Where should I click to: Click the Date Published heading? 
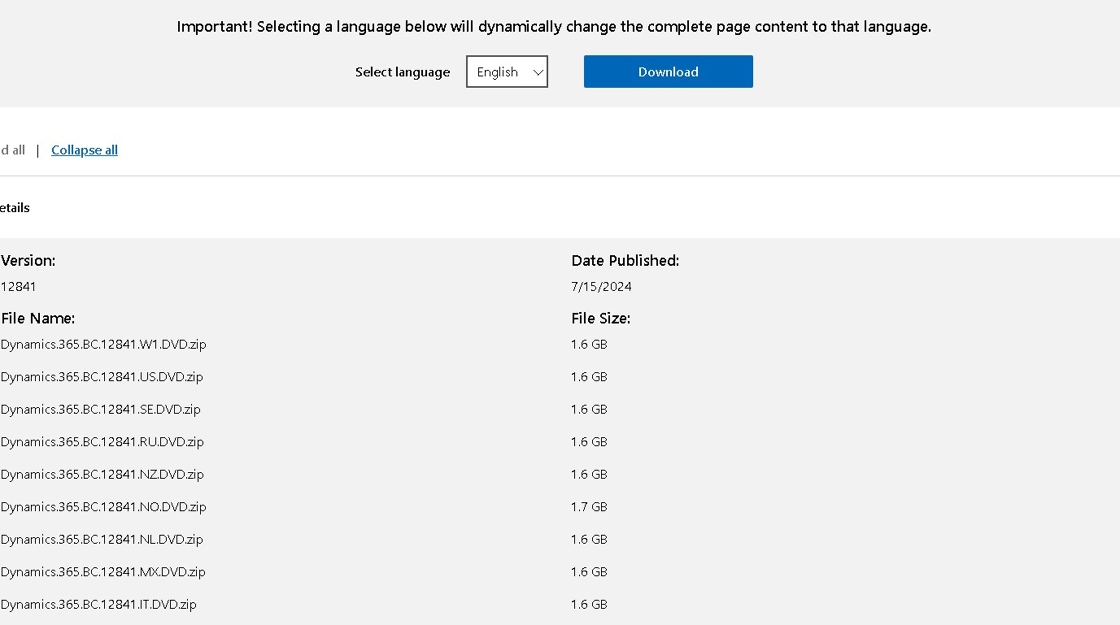[x=625, y=261]
